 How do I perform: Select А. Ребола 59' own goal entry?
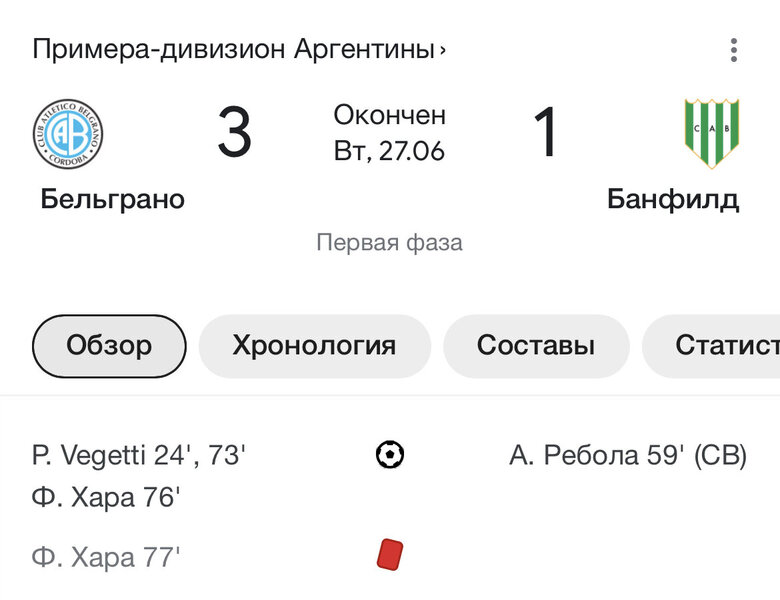628,456
